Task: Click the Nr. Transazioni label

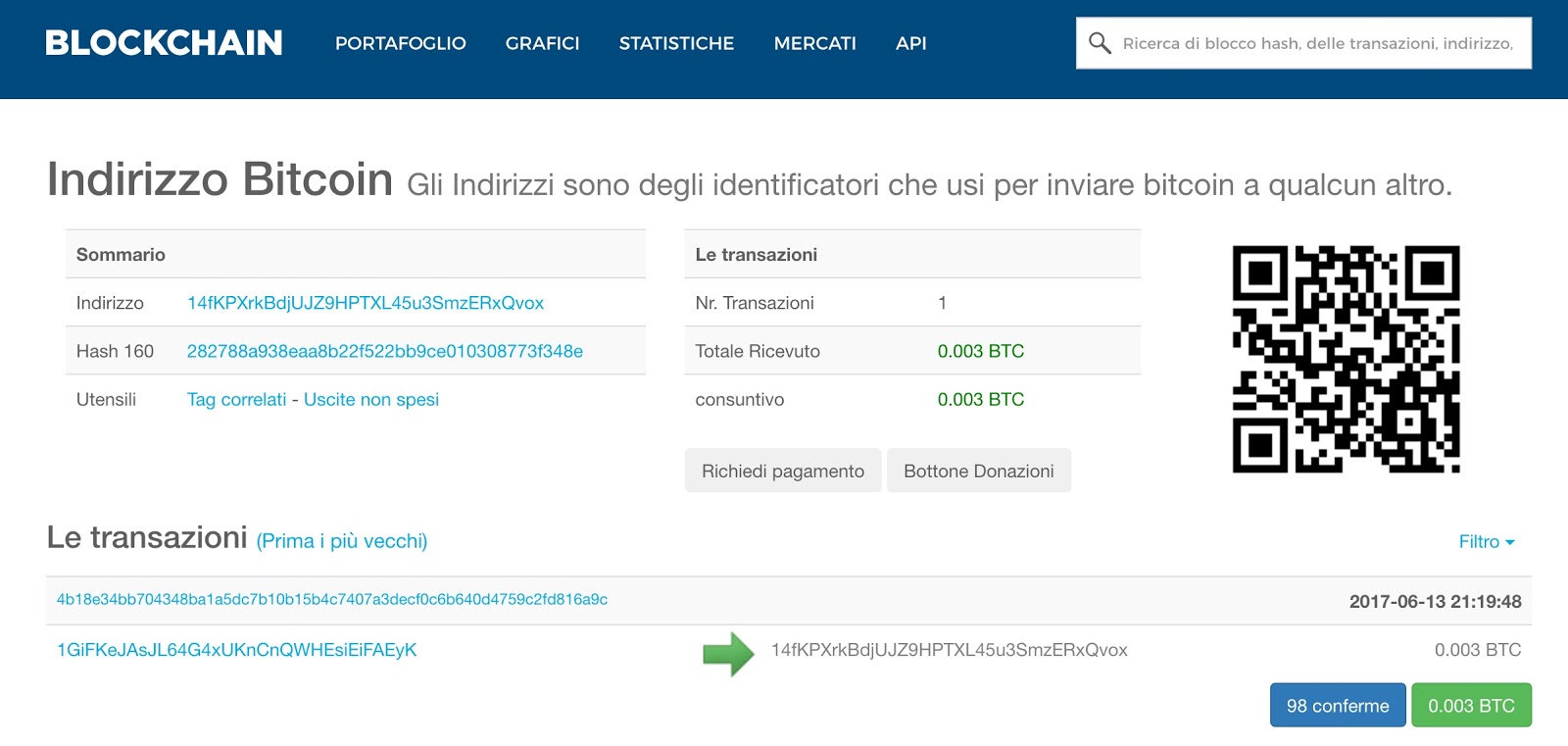Action: point(755,303)
